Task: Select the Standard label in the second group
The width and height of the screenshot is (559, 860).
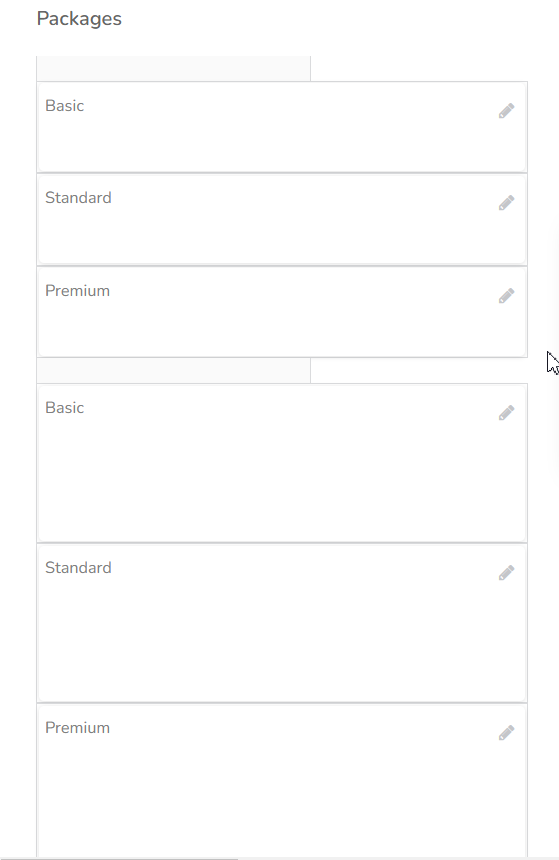Action: pyautogui.click(x=78, y=568)
